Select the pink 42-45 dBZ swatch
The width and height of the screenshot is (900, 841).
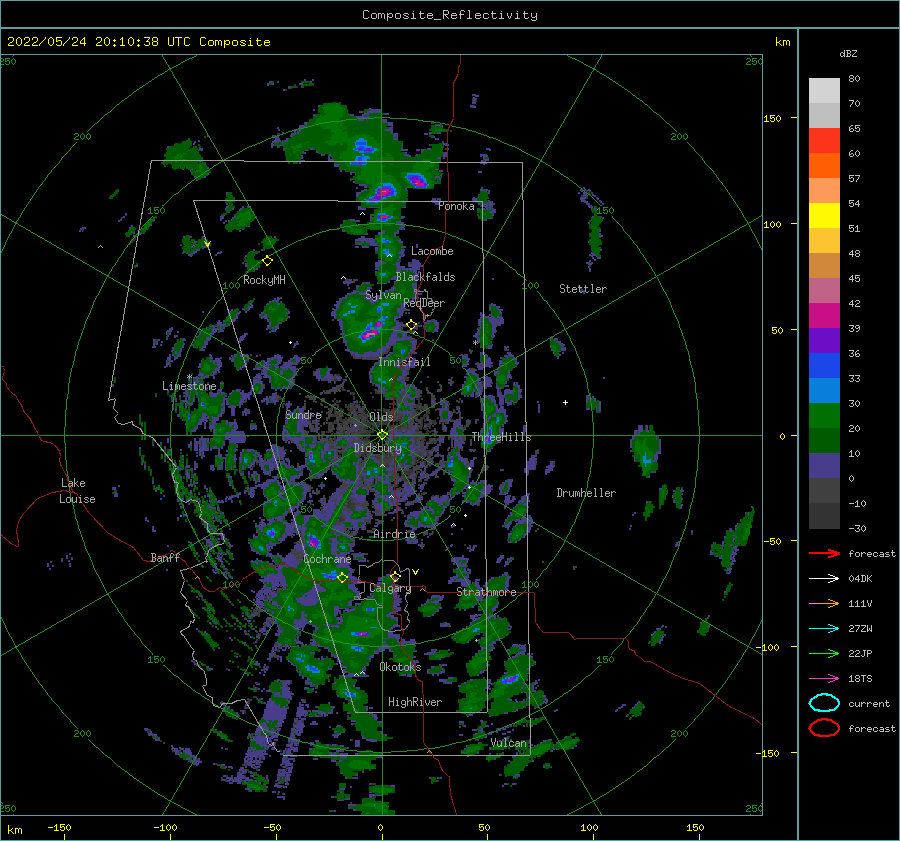point(824,290)
